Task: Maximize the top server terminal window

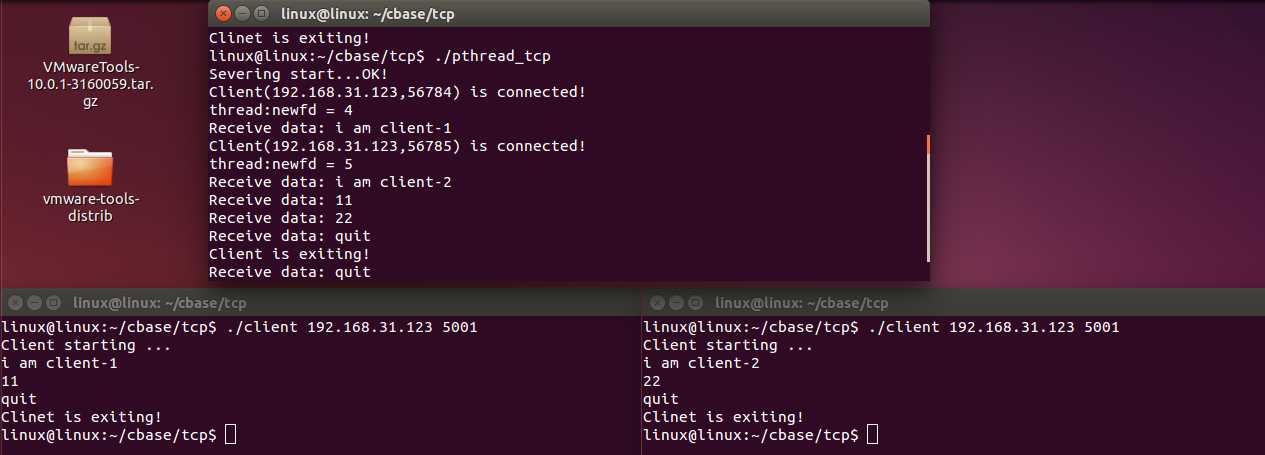Action: click(262, 14)
